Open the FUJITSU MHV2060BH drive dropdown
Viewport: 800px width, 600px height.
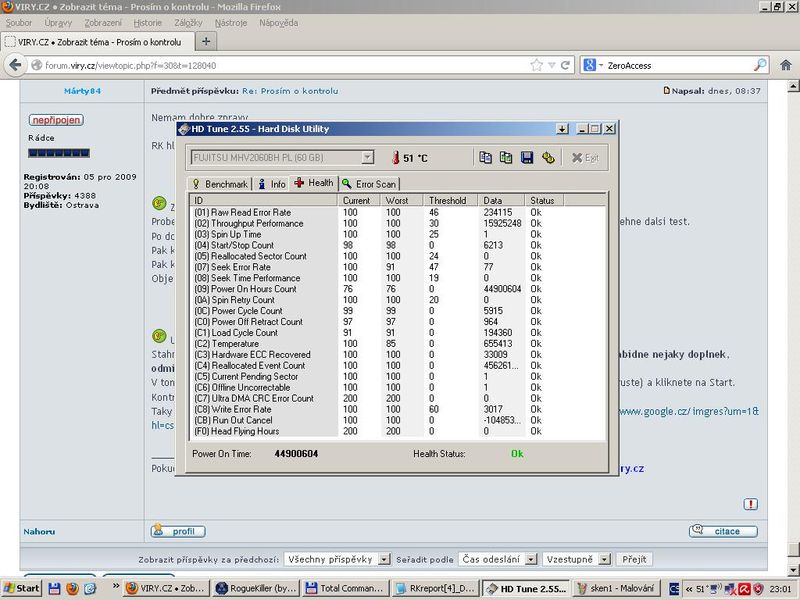click(367, 158)
